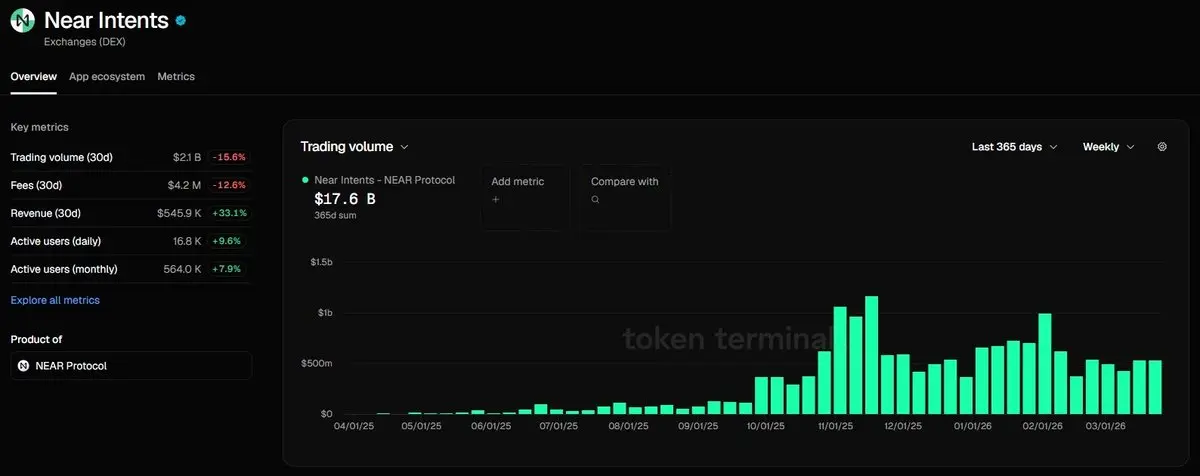1200x476 pixels.
Task: Click the Exchanges (DEX) category label
Action: (85, 42)
